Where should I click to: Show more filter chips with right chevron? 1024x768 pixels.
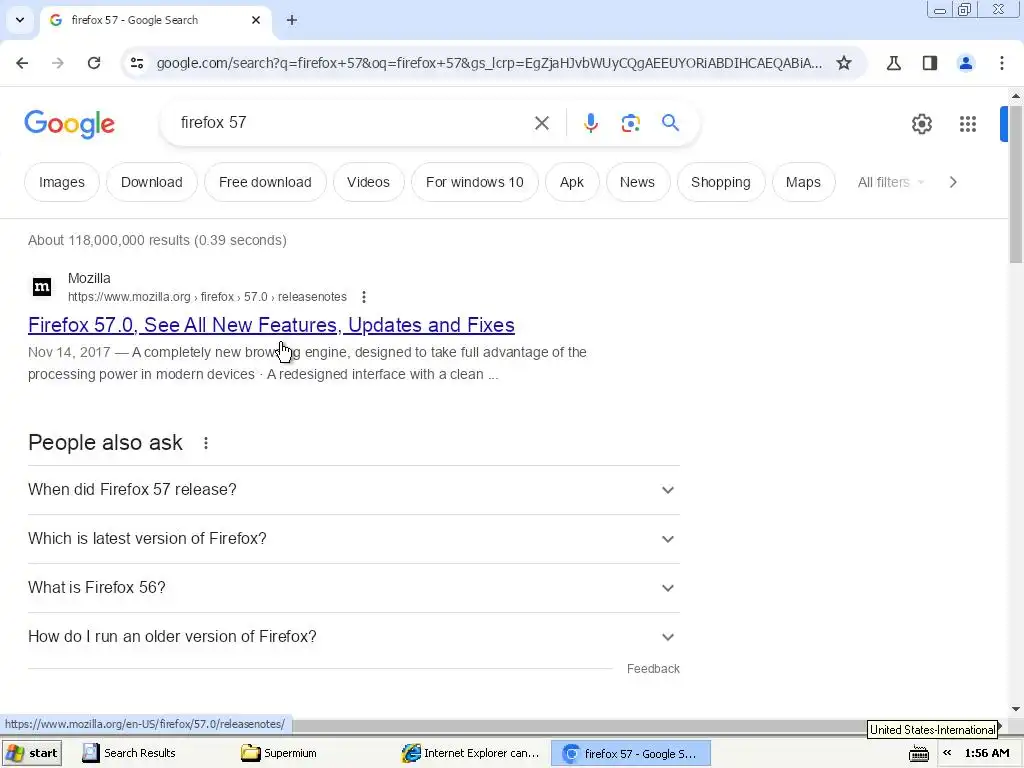[x=953, y=182]
